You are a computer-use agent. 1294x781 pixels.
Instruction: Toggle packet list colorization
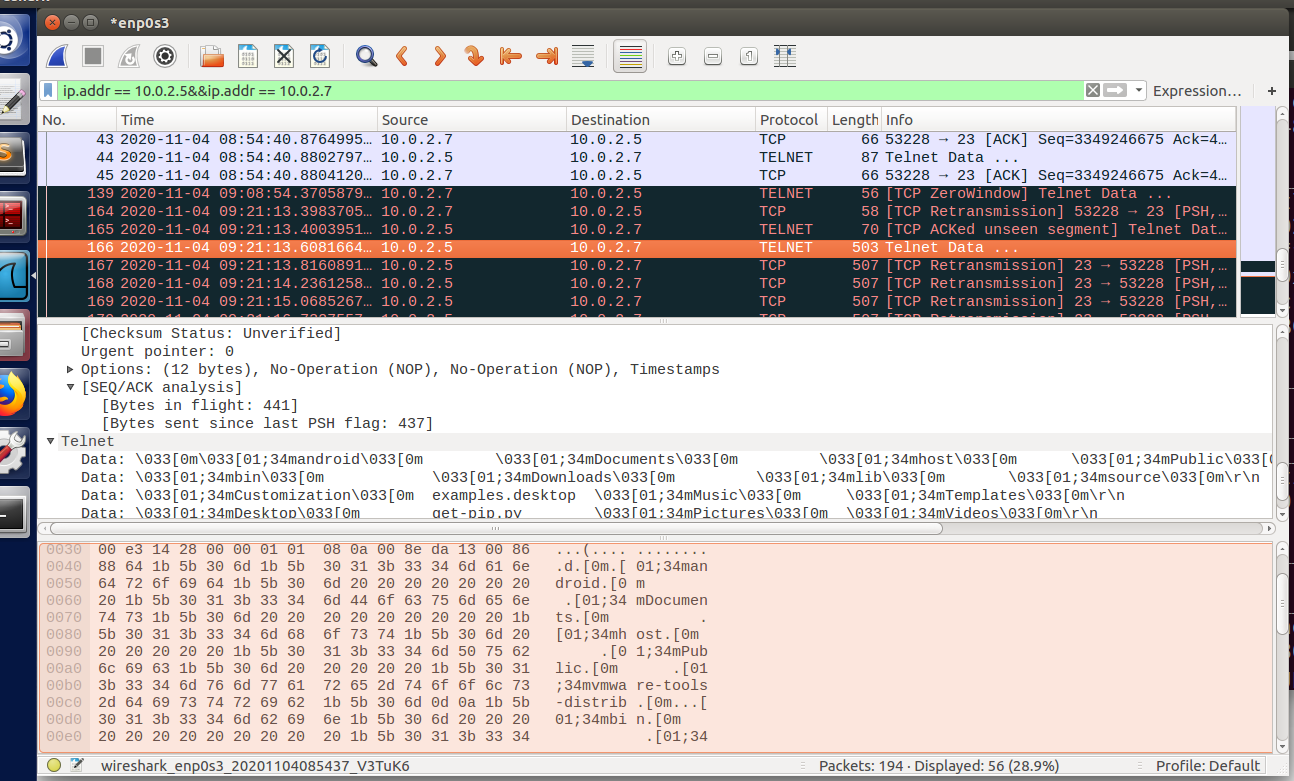(630, 56)
